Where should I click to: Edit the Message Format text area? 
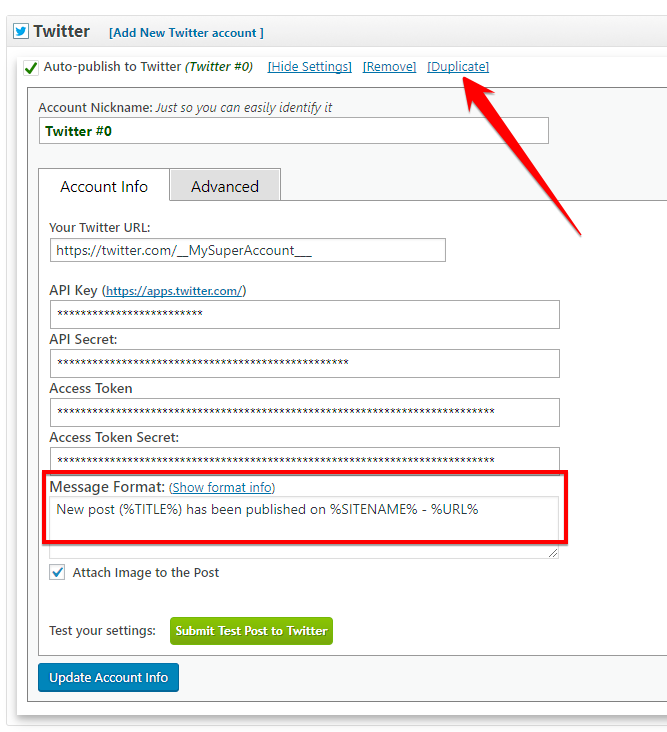tap(304, 527)
